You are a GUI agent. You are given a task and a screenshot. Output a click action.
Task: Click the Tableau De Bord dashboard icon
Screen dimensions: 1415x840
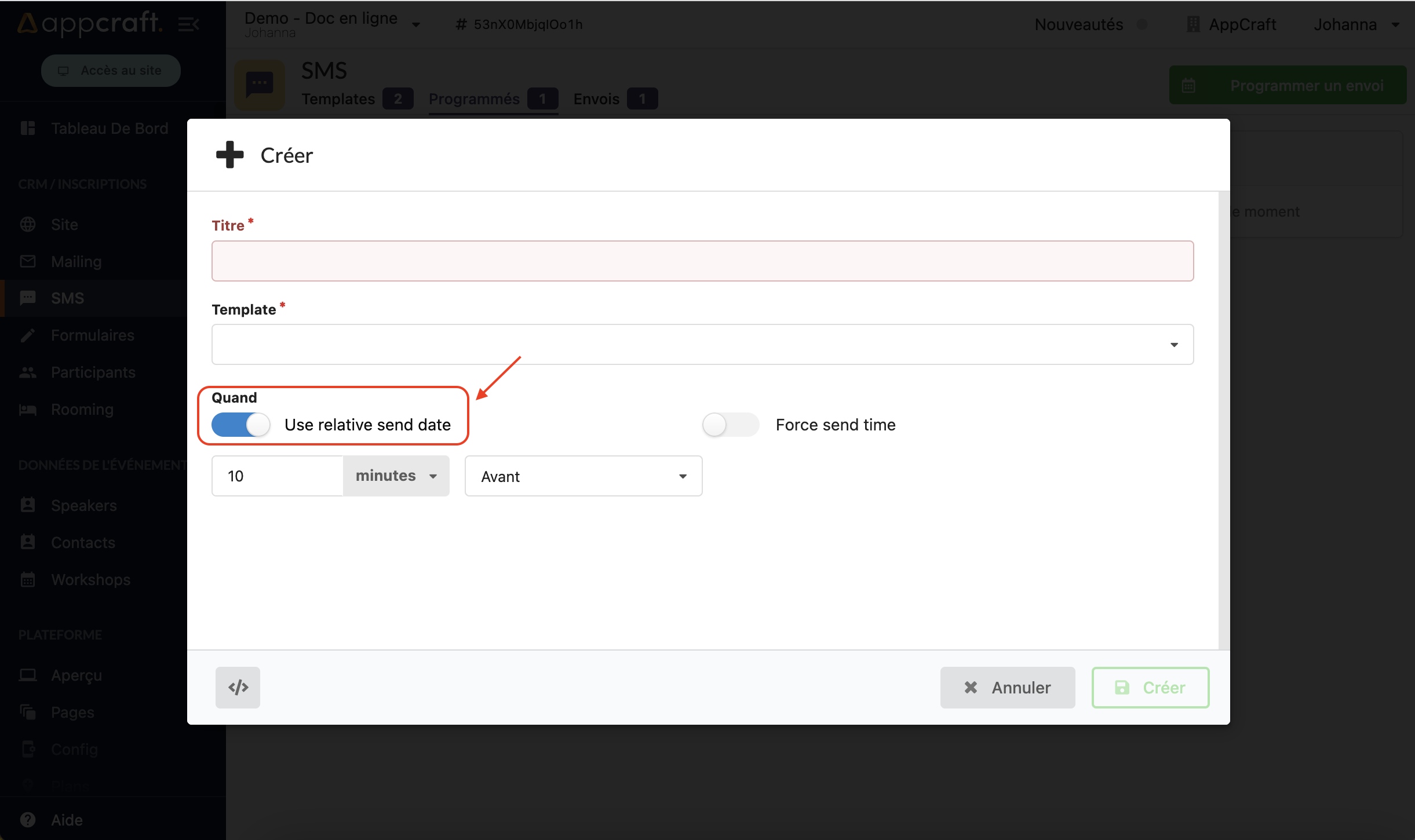click(27, 128)
